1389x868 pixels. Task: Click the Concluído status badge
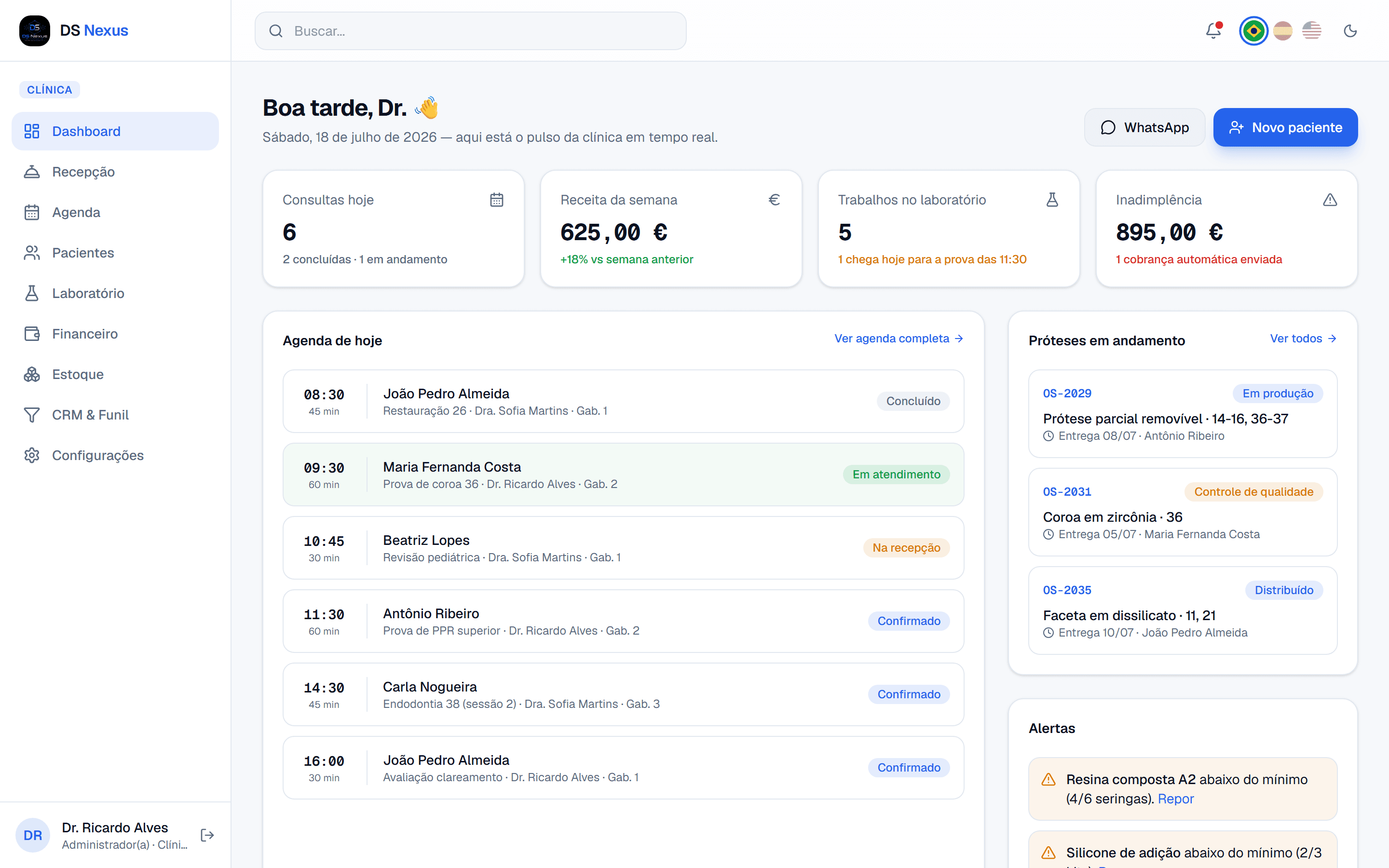(x=913, y=401)
